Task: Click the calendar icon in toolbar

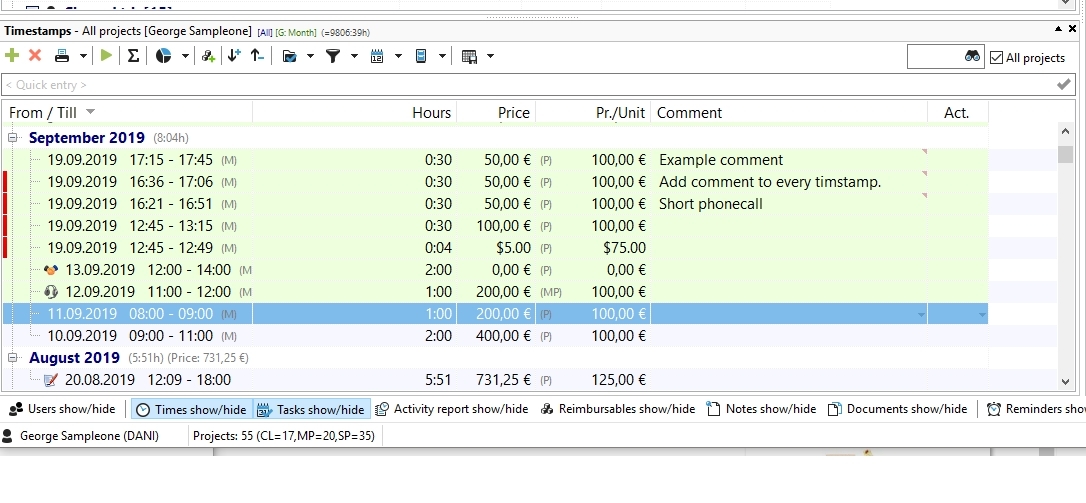Action: [x=377, y=56]
